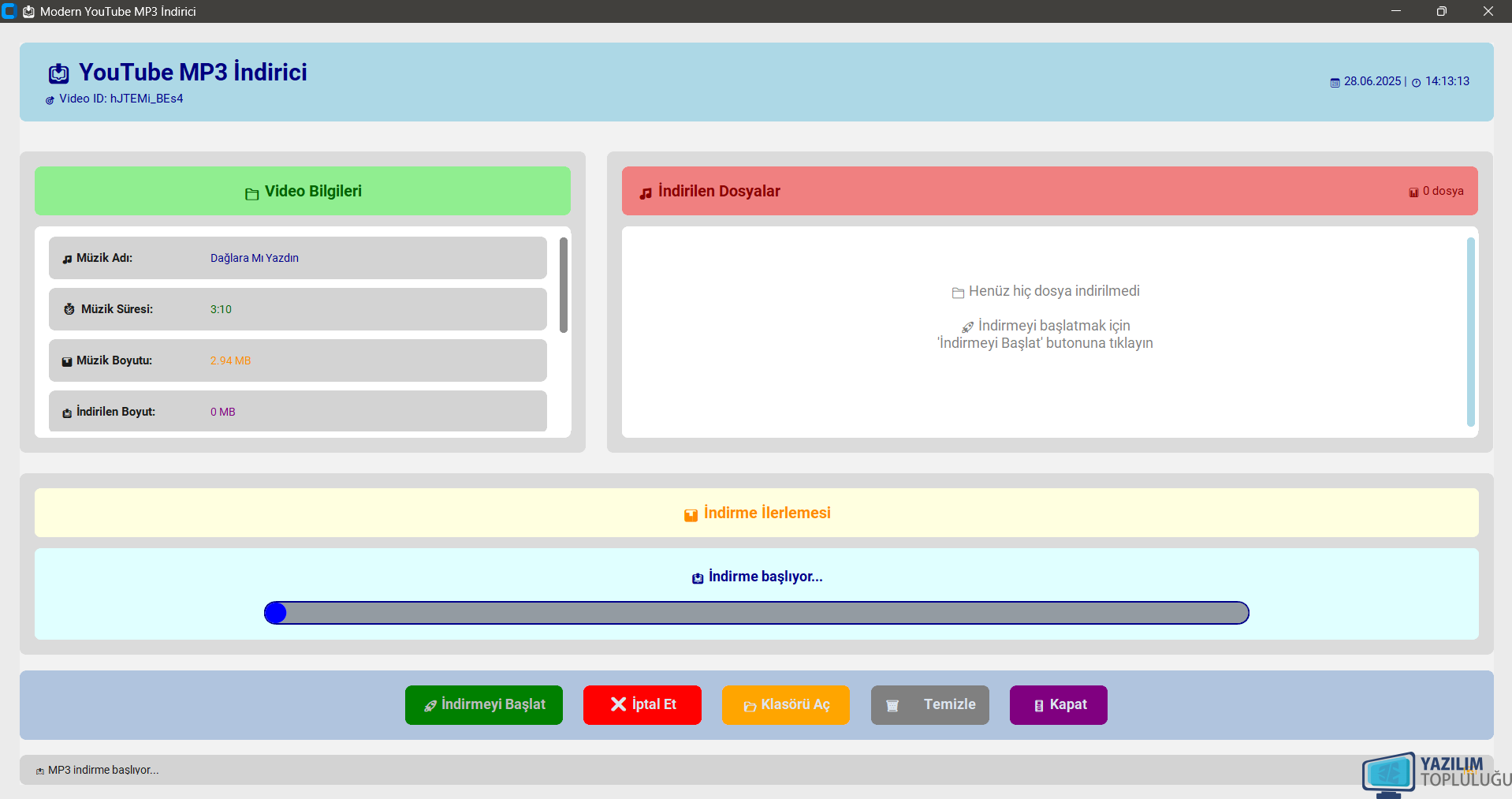This screenshot has width=1512, height=799.
Task: Click the stopwatch icon in Müzik Süresi row
Action: [69, 309]
